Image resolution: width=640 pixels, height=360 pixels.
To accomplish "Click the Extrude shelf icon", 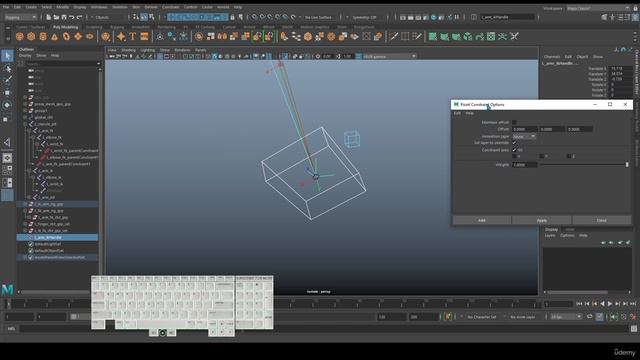I will (284, 37).
